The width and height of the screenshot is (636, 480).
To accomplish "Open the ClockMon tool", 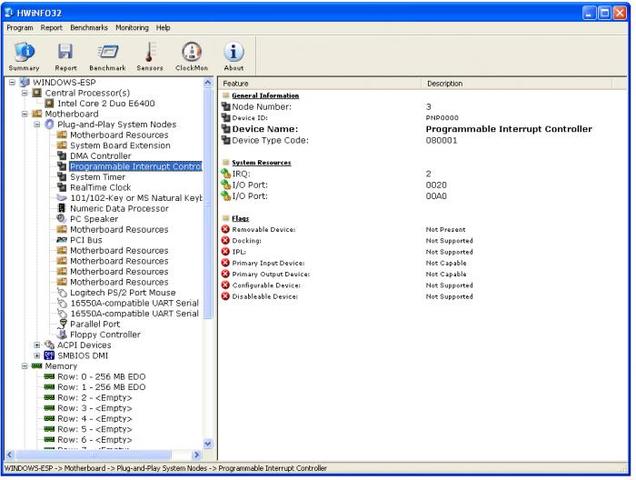I will 191,56.
